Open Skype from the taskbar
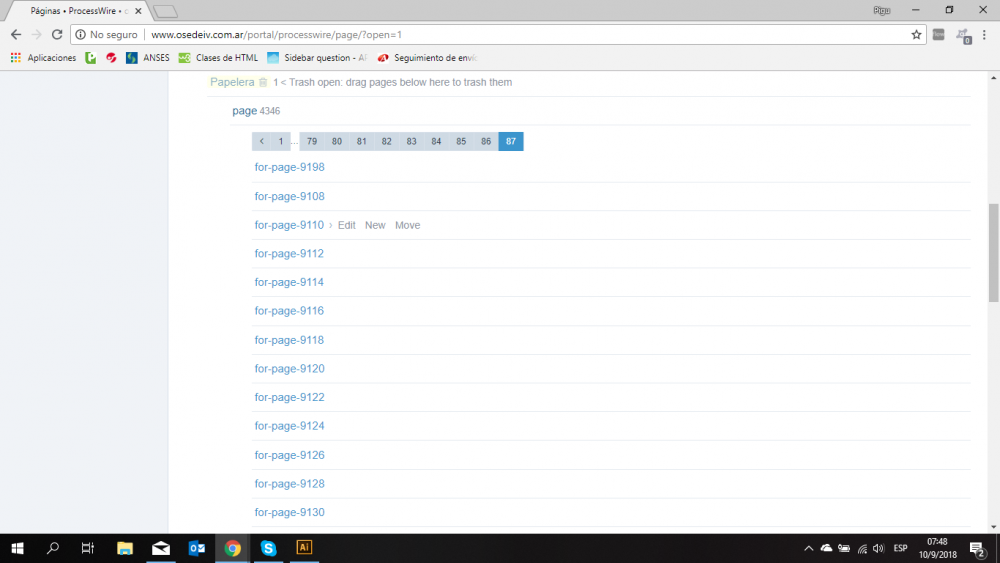The width and height of the screenshot is (1000, 563). tap(268, 548)
